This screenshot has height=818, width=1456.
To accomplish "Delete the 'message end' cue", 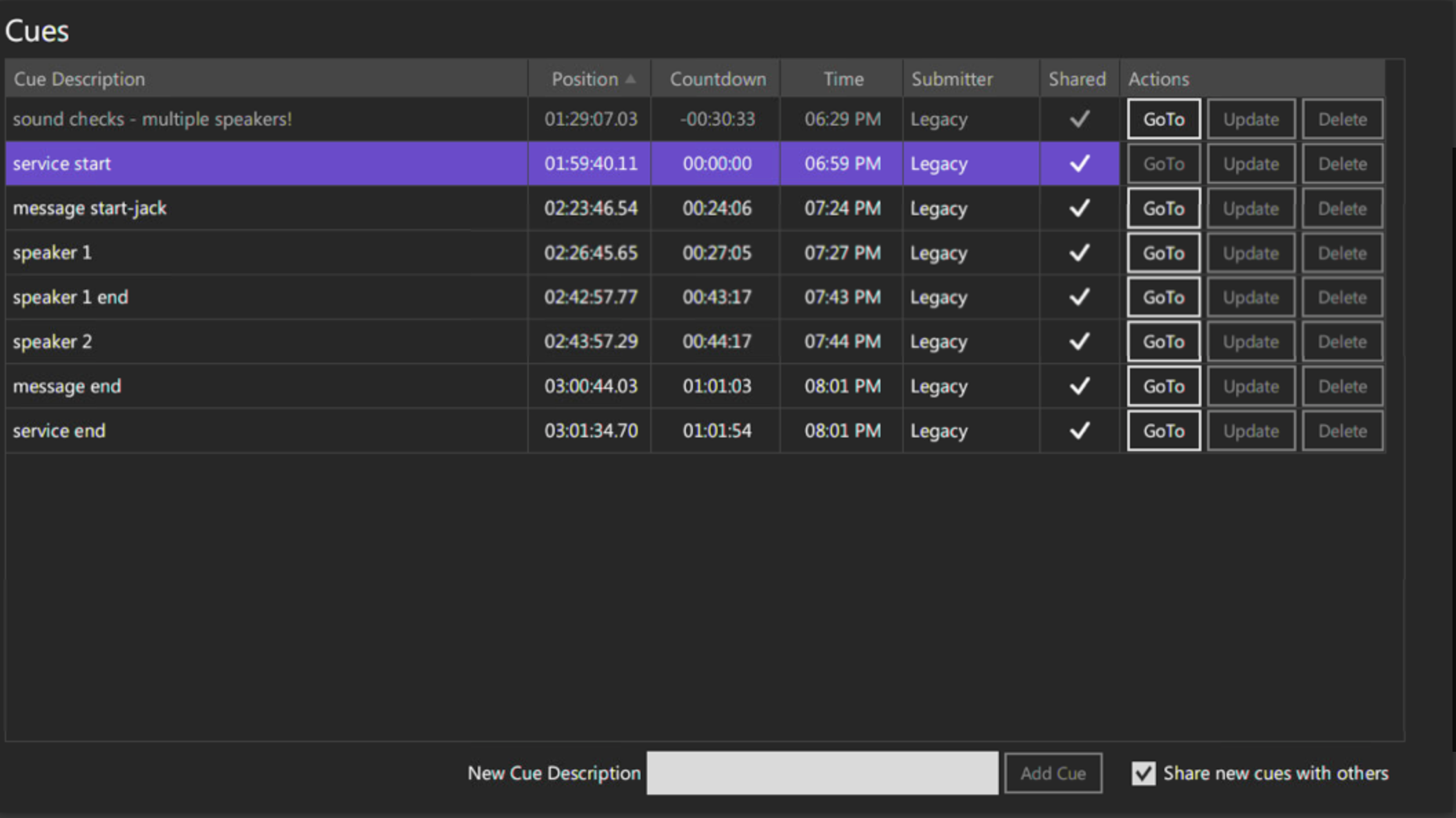I will click(1342, 386).
